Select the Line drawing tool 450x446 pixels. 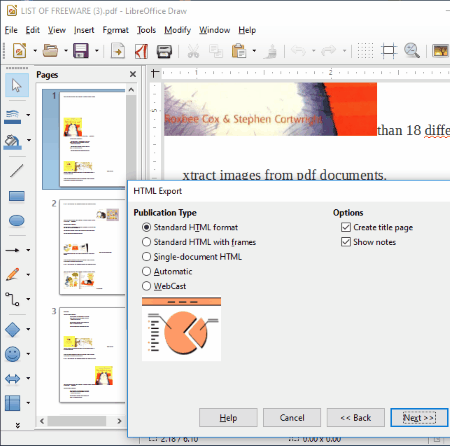[17, 171]
